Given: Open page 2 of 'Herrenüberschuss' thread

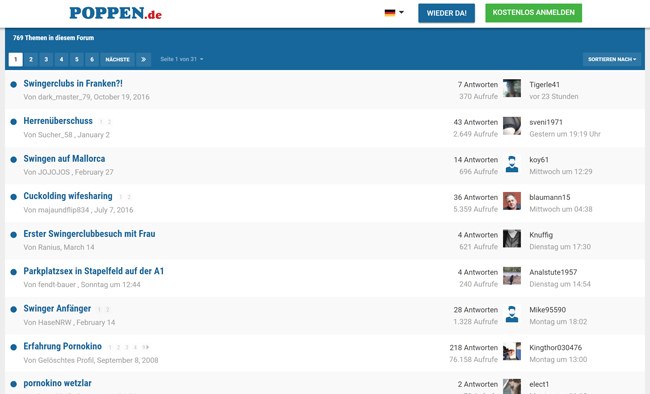Looking at the screenshot, I should pos(109,122).
